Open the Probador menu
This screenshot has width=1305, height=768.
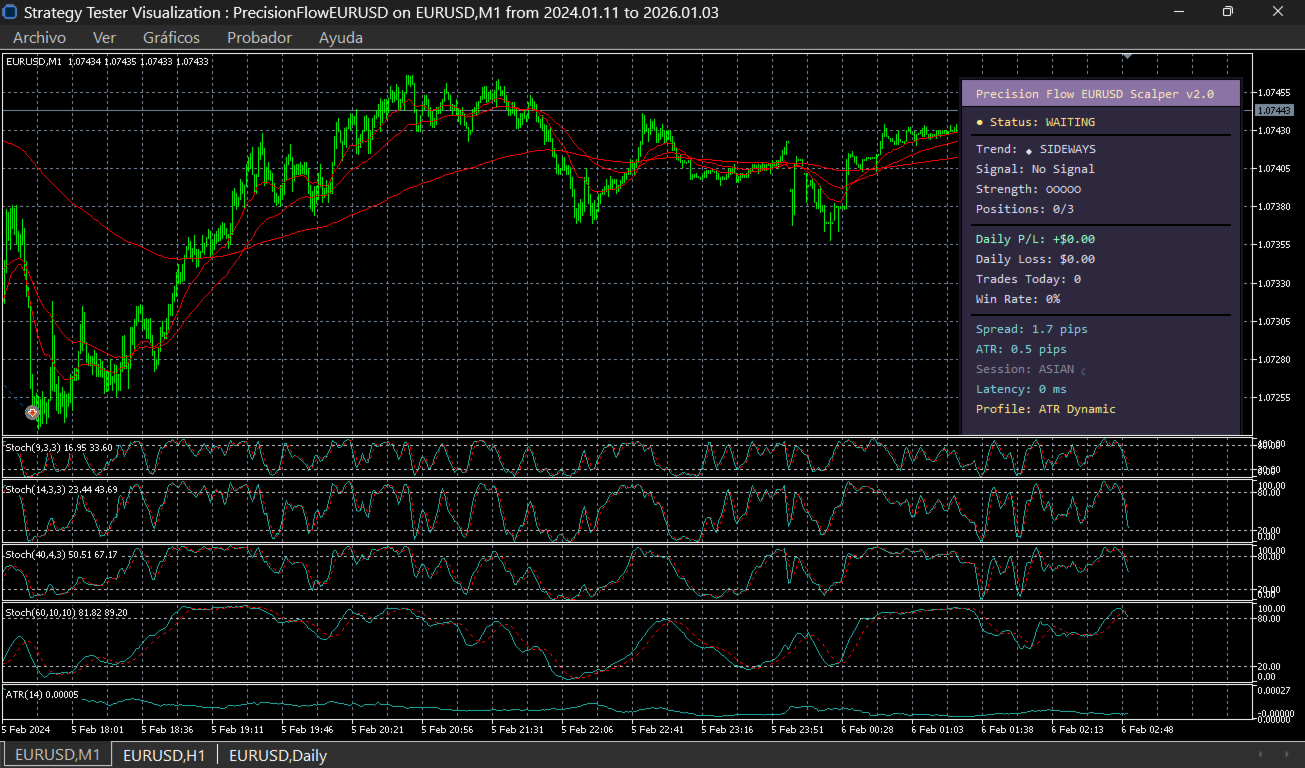[259, 38]
